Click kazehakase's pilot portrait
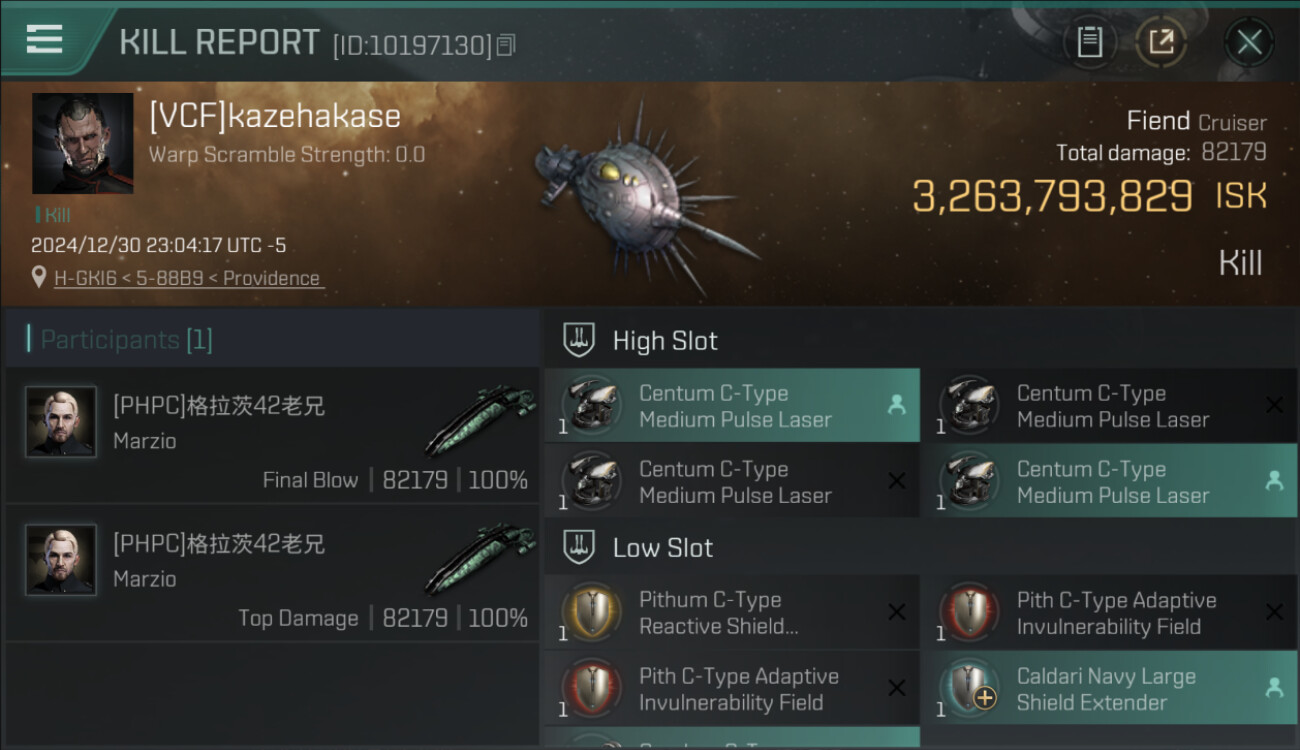 (x=82, y=143)
